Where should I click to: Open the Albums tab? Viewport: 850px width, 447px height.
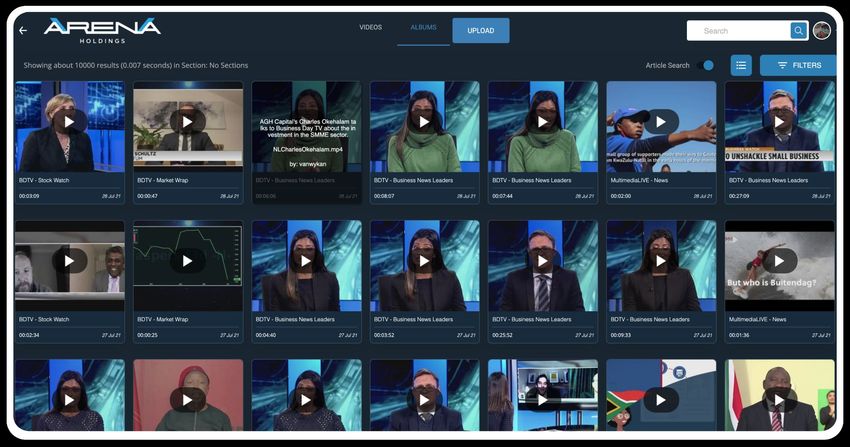(x=423, y=27)
